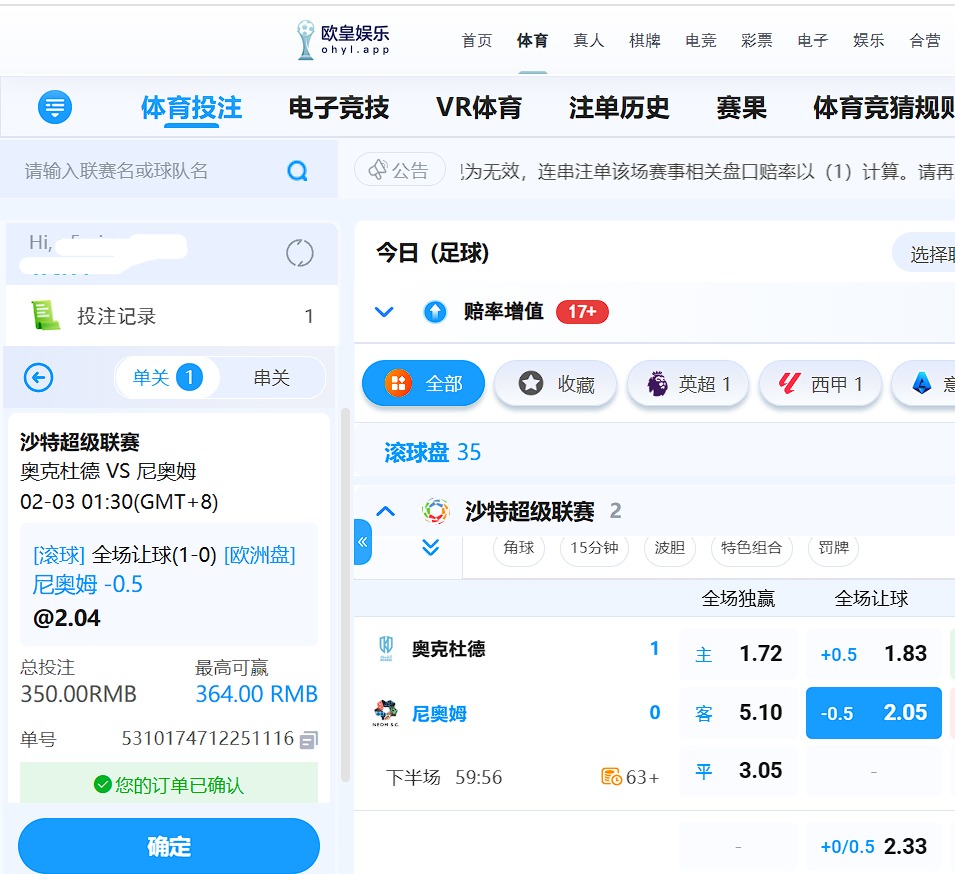Copy the bet order number
The width and height of the screenshot is (955, 874).
point(309,740)
